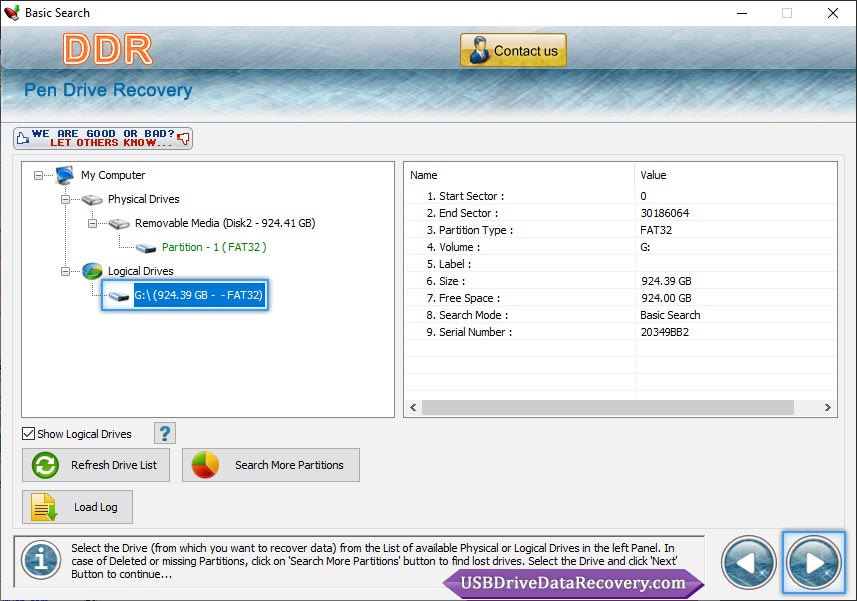Click the properties table left scroll arrow
857x601 pixels.
coord(413,408)
